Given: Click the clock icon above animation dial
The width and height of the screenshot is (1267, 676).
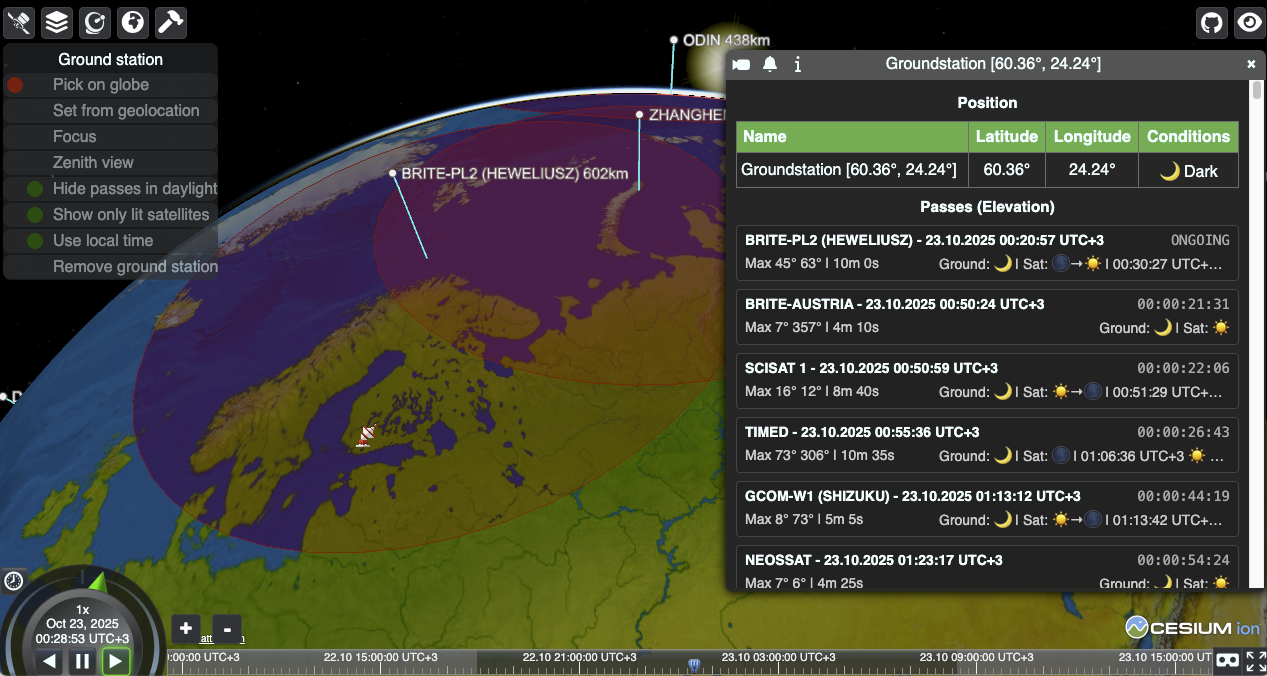Looking at the screenshot, I should click(13, 580).
